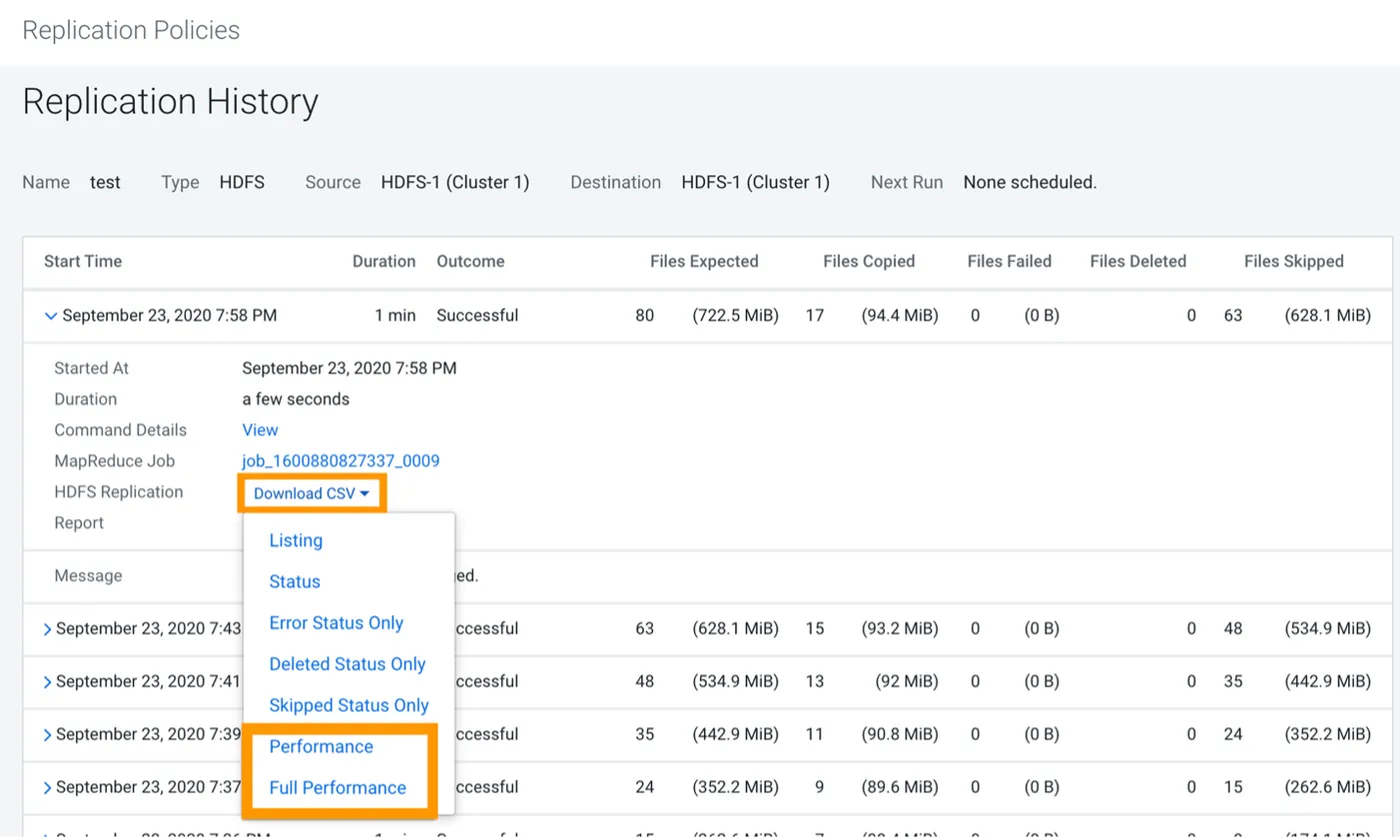1400x840 pixels.
Task: Click the Type value HDFS
Action: pyautogui.click(x=242, y=182)
